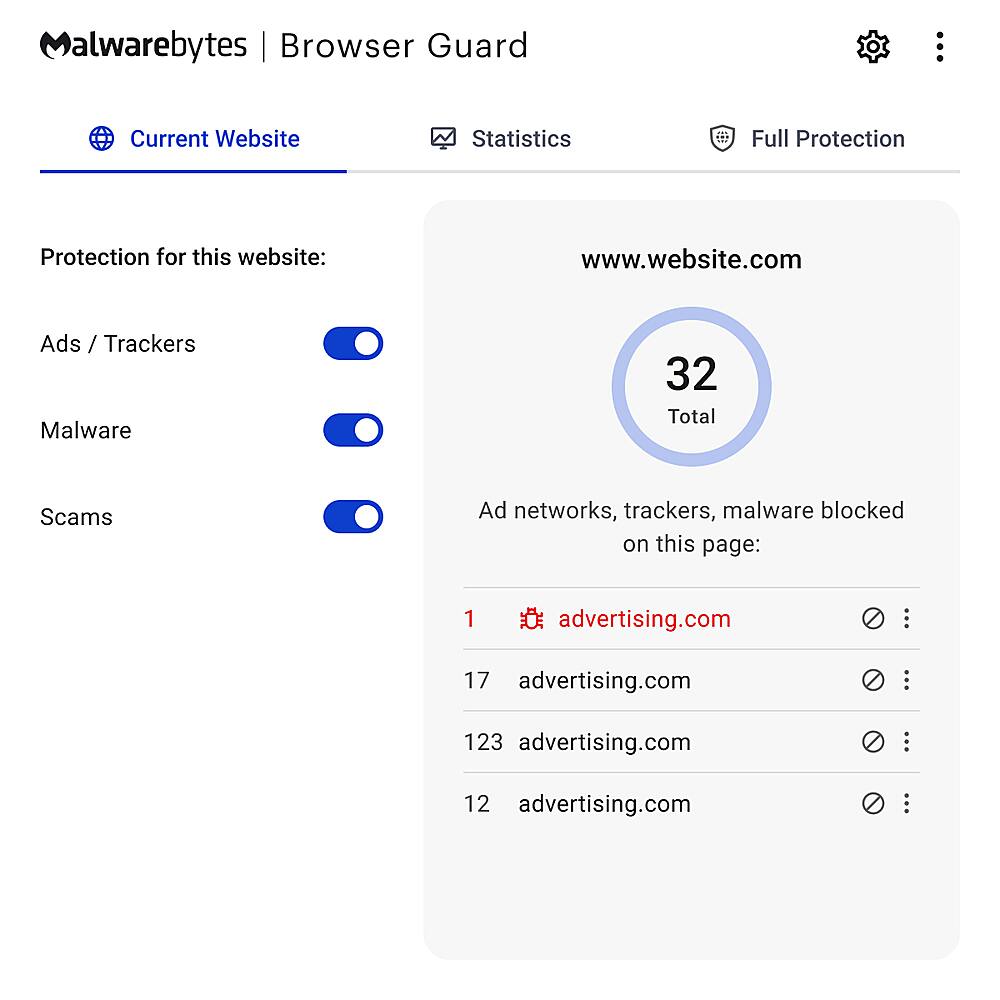Toggle Scams protection off
Viewport: 1000px width, 1000px height.
point(352,517)
